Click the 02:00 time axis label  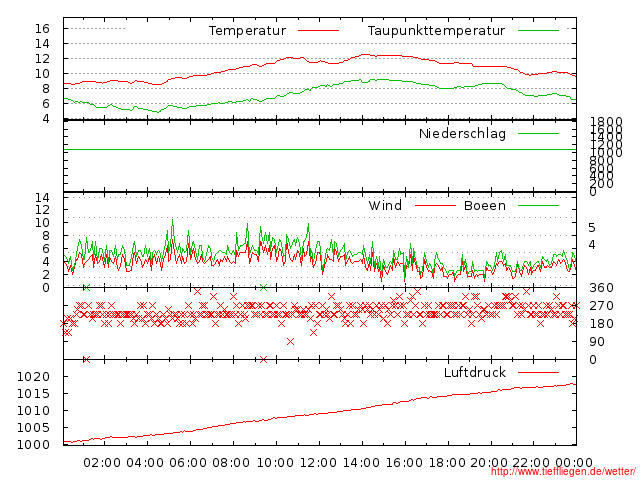click(102, 462)
